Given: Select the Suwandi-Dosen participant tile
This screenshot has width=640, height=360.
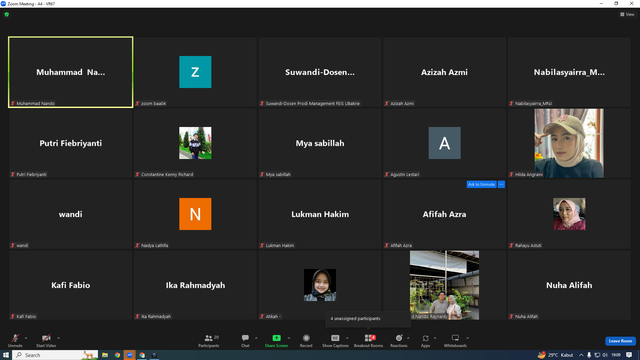Looking at the screenshot, I should point(320,72).
